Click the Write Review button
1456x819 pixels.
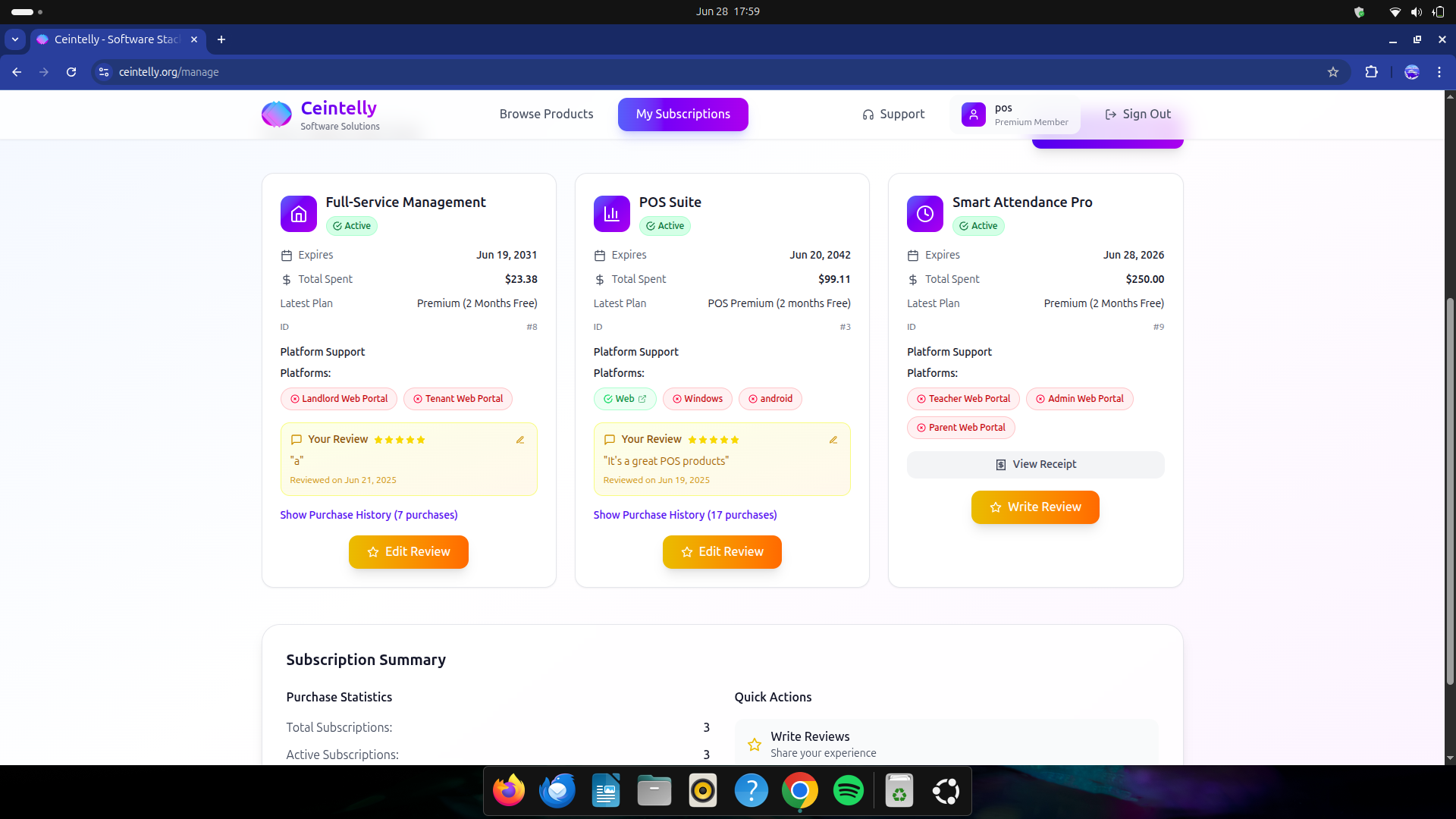pos(1035,507)
